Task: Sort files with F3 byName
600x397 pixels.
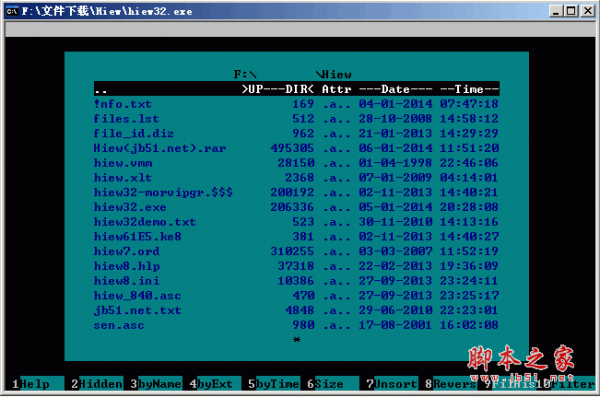Action: 156,384
